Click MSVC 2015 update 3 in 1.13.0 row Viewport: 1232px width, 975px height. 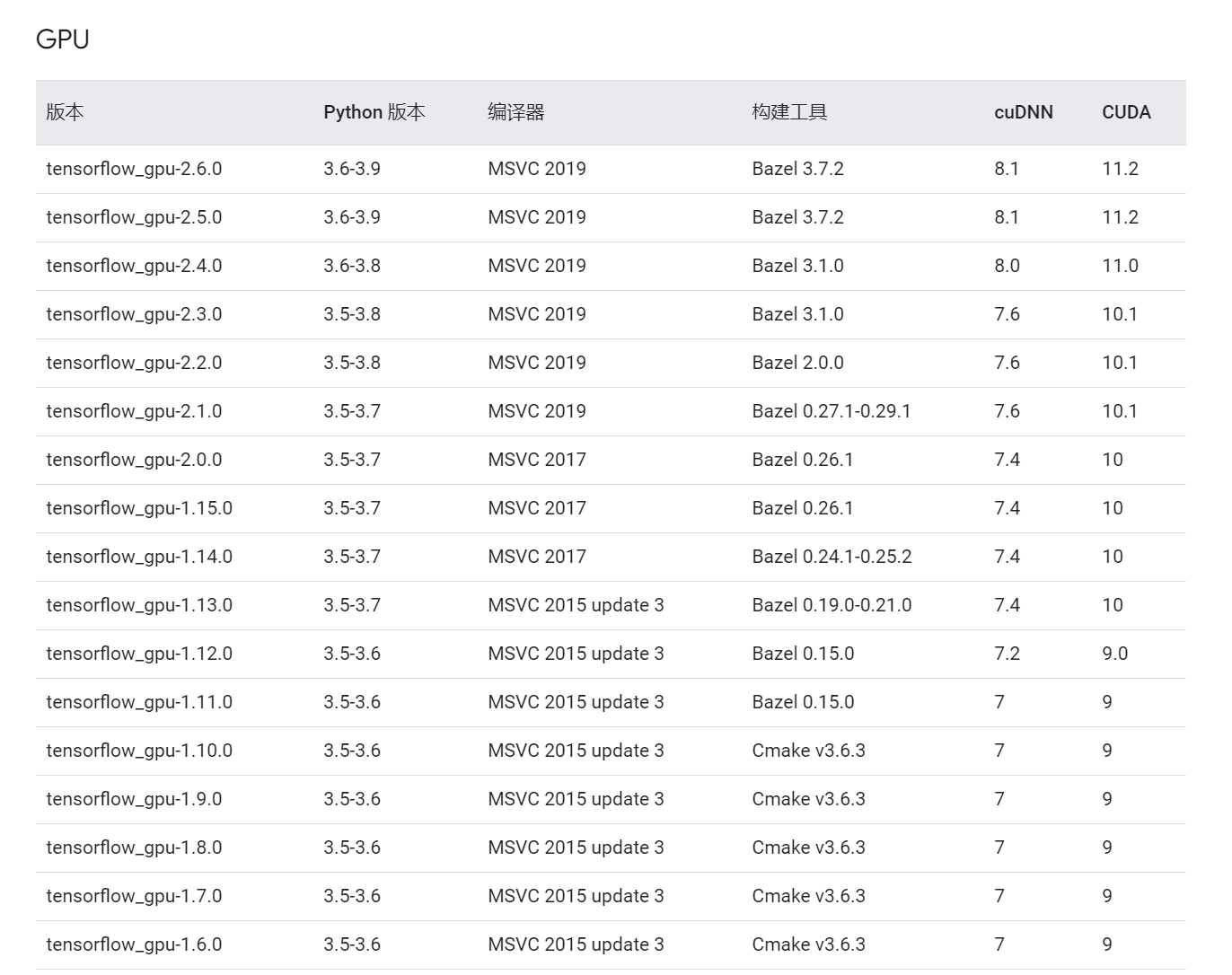(576, 605)
